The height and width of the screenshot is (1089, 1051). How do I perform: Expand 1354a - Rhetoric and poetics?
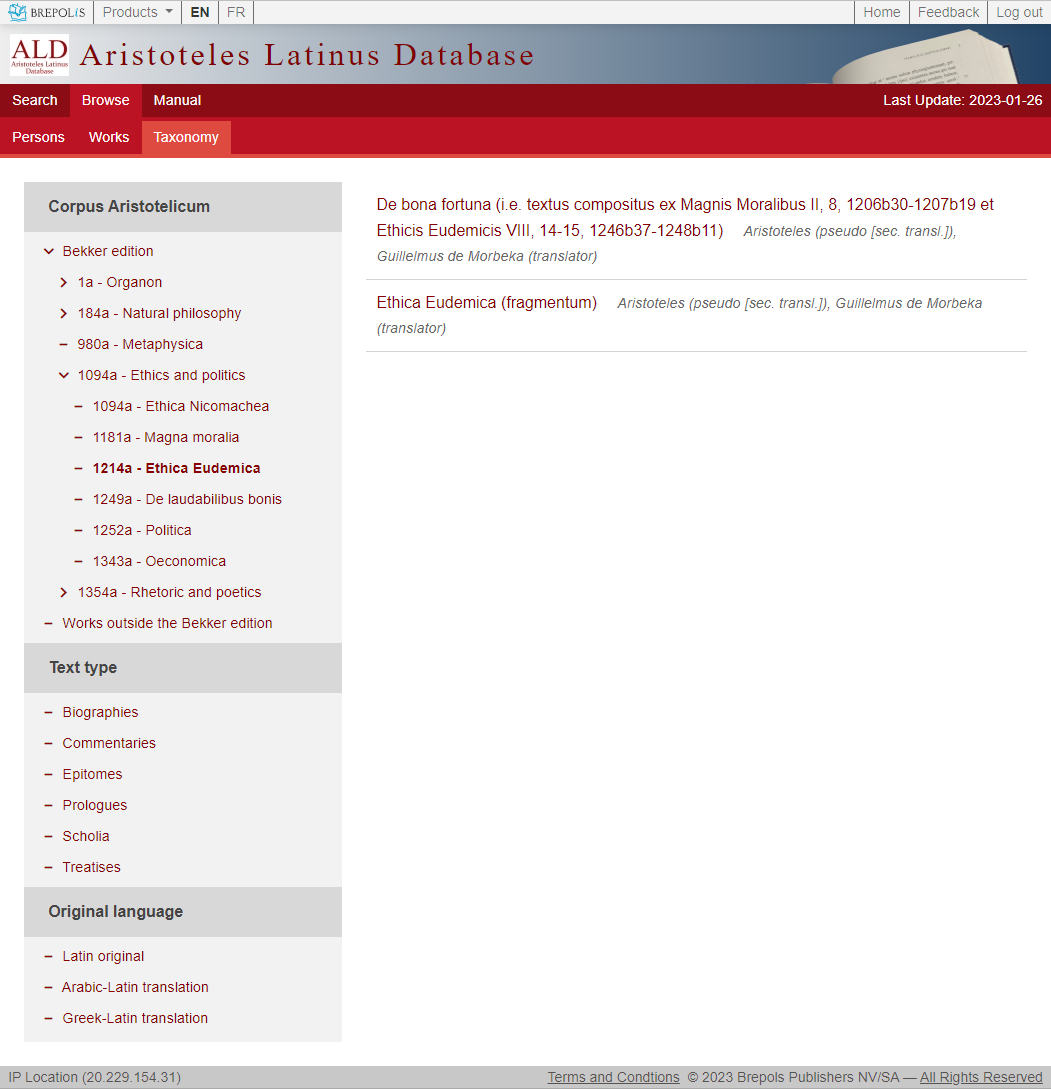click(63, 592)
